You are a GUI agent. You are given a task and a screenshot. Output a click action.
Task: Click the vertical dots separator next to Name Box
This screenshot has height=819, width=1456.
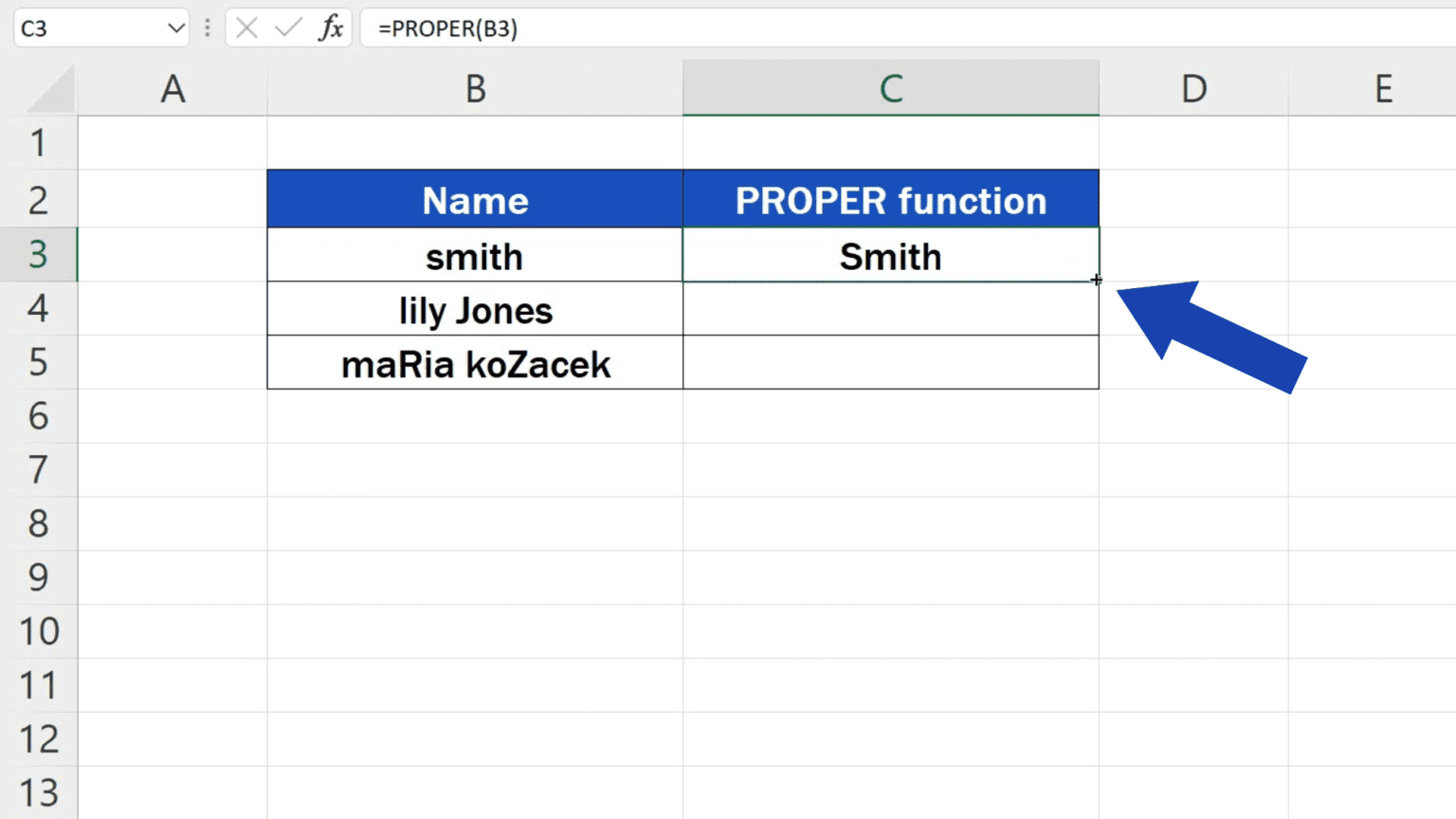point(208,28)
